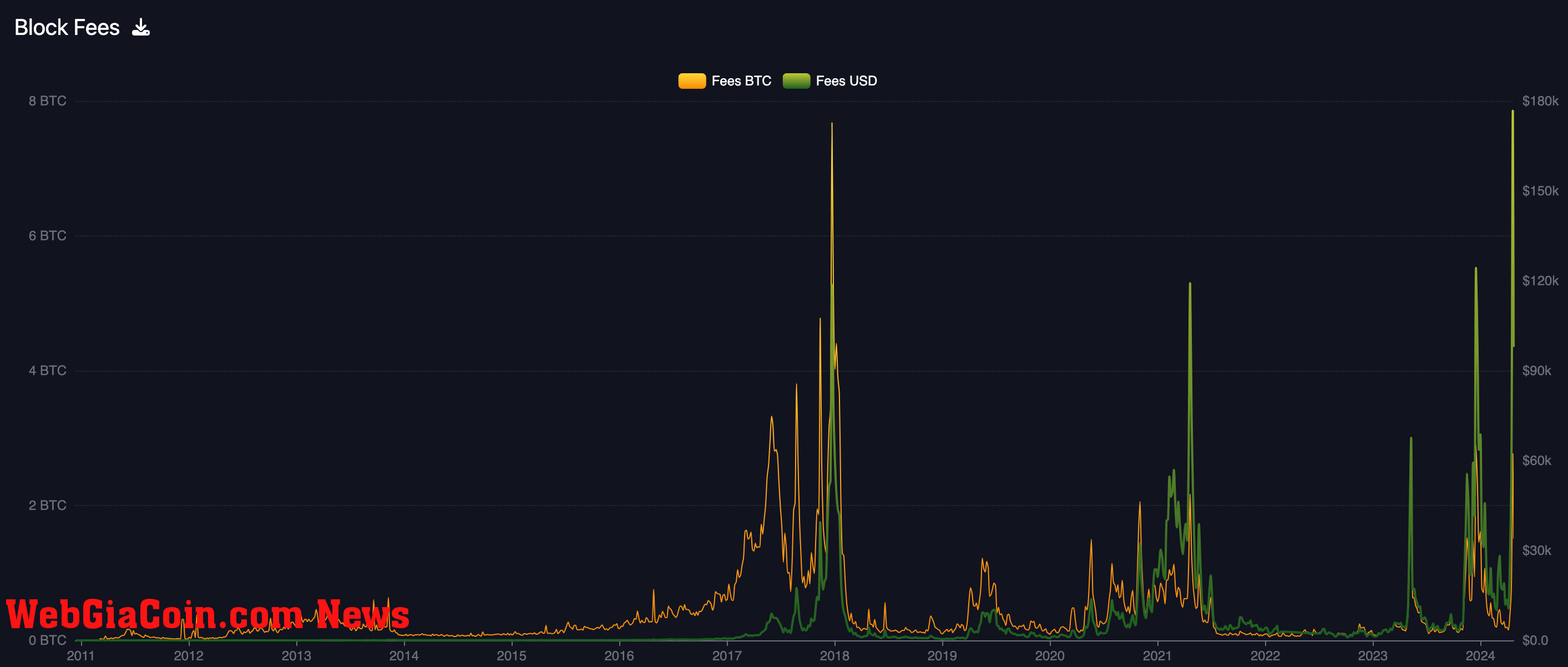Download the Block Fees chart data
Viewport: 1568px width, 667px height.
140,27
